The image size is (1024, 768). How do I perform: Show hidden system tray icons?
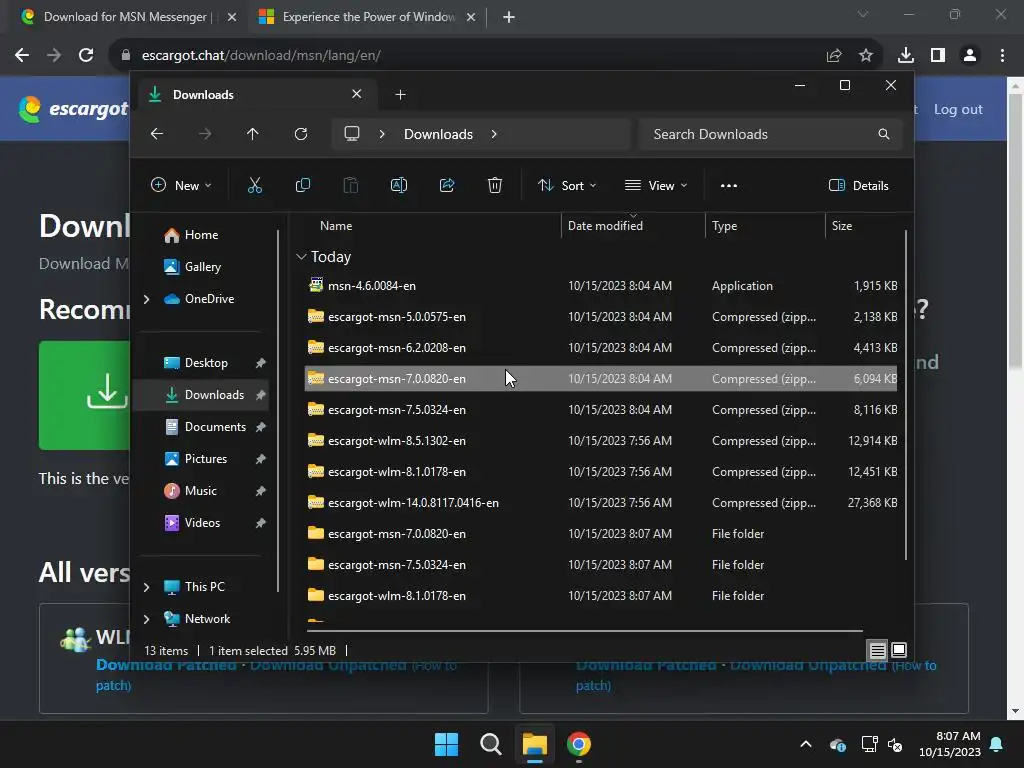pos(806,744)
